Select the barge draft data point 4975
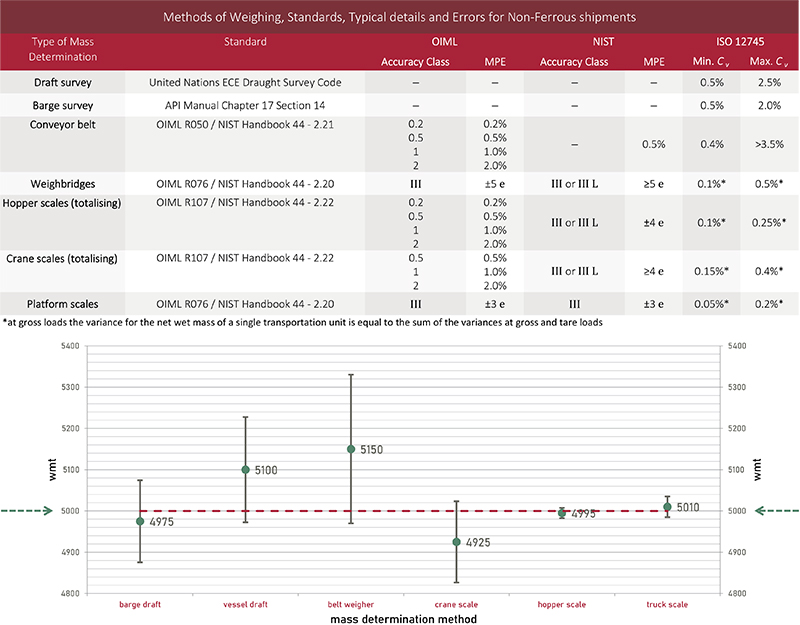 point(140,521)
